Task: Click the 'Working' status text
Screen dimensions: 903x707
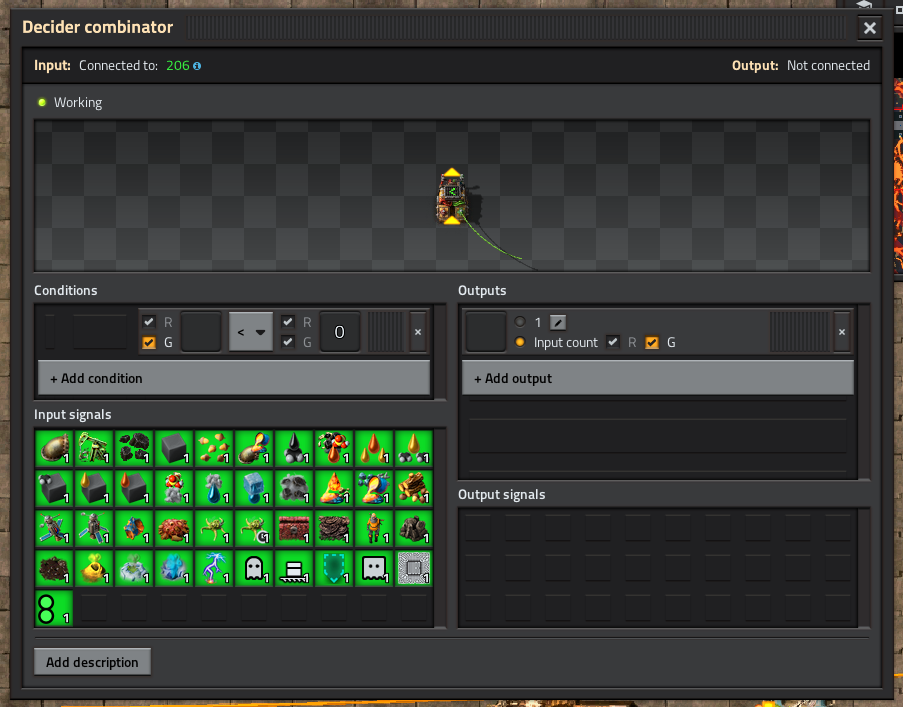Action: (x=78, y=102)
